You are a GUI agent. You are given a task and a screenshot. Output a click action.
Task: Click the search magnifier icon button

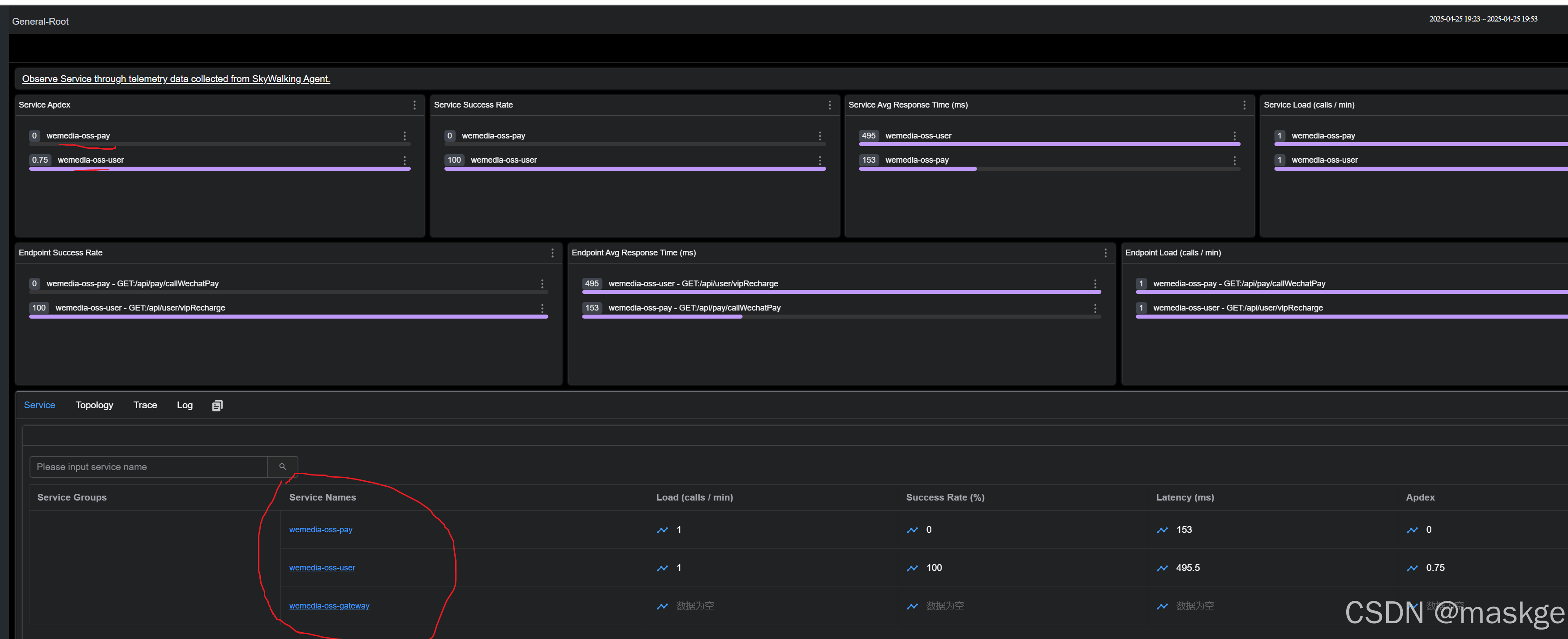282,467
